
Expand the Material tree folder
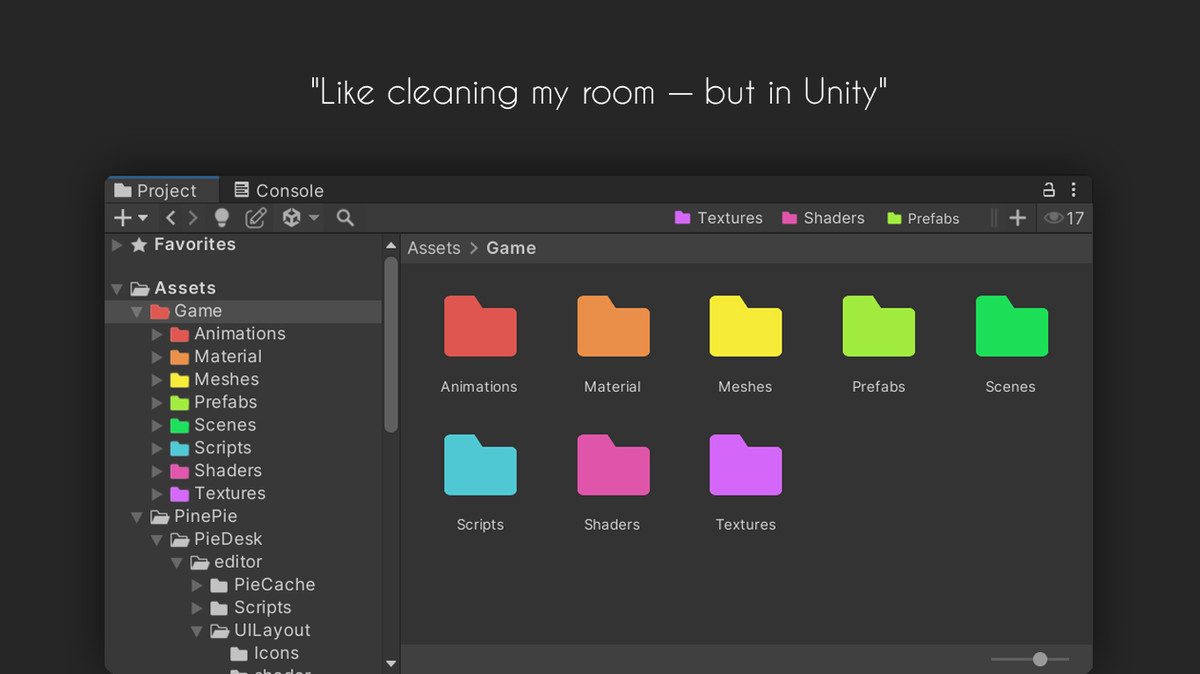tap(157, 357)
